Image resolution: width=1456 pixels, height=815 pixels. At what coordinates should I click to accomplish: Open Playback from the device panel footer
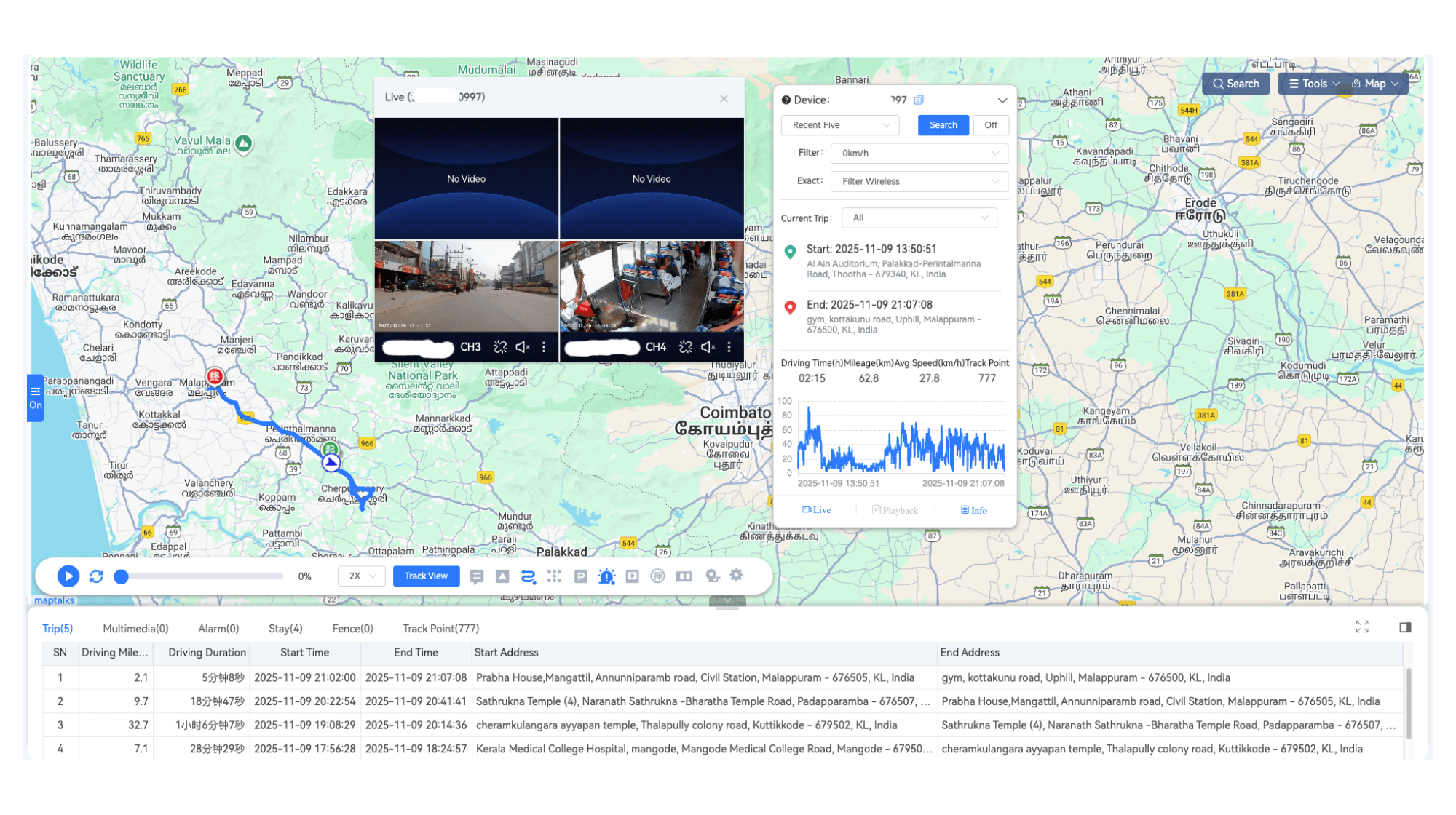tap(895, 509)
